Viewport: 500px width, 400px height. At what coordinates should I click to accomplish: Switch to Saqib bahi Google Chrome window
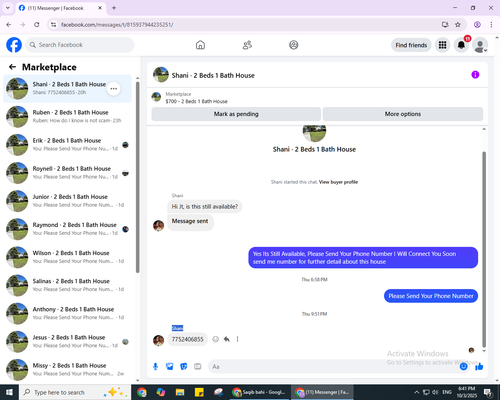coord(259,392)
